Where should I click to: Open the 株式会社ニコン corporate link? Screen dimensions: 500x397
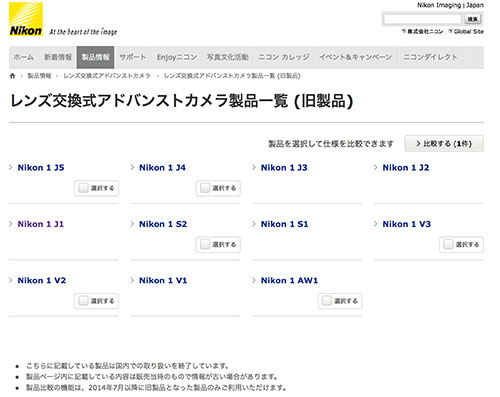425,31
